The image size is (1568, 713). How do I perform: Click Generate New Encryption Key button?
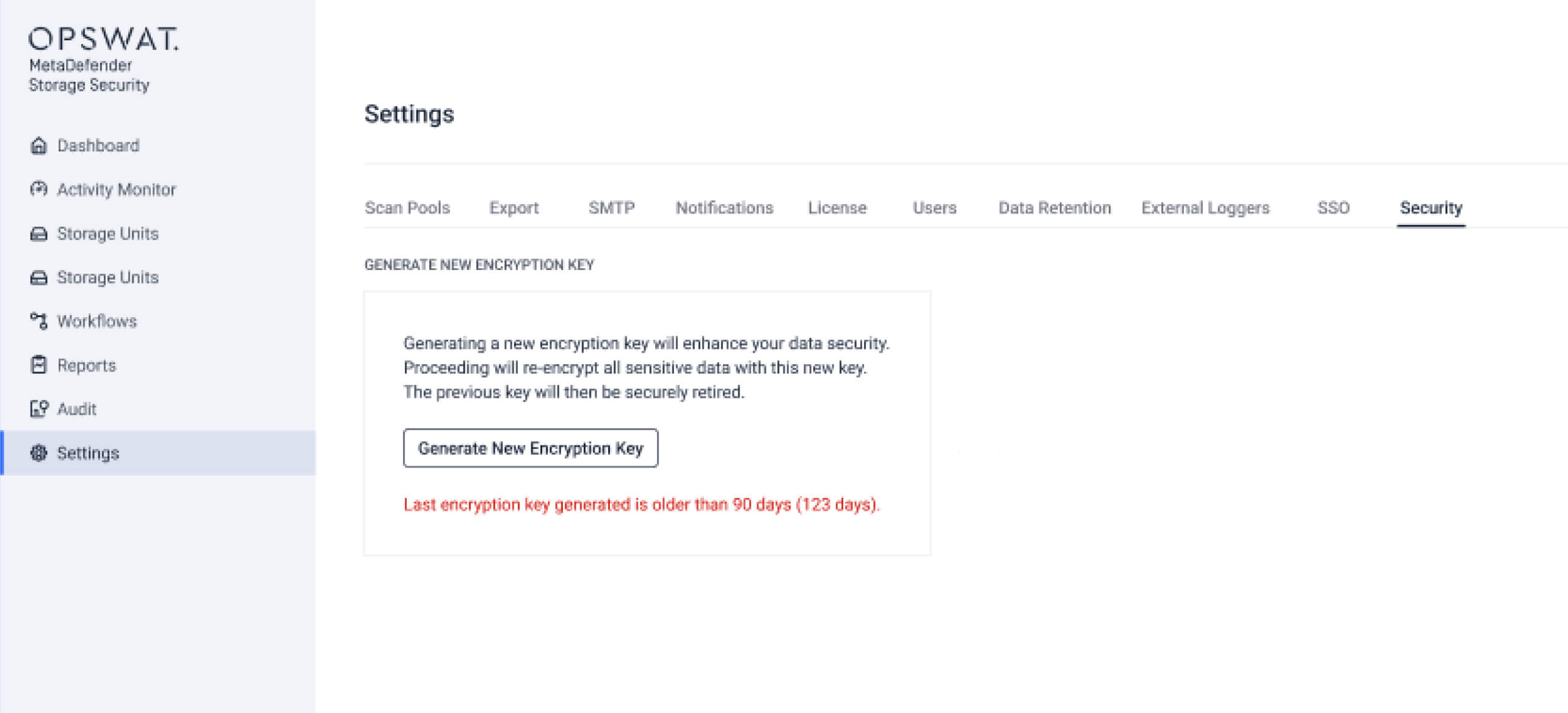click(x=530, y=448)
